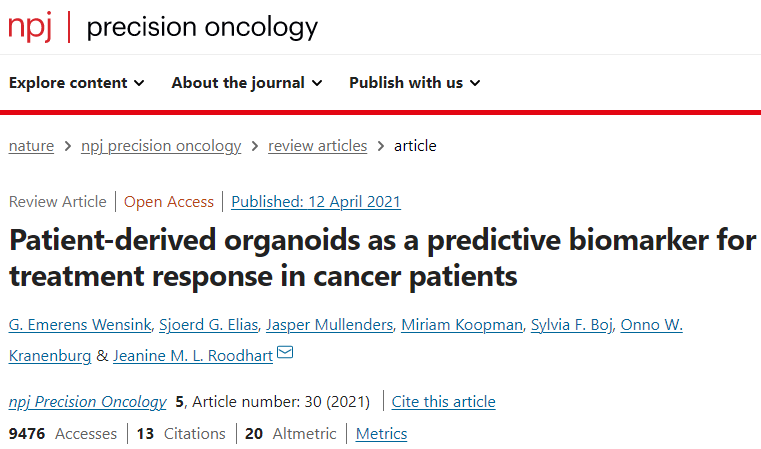View author Miriam Koopman details
Image resolution: width=761 pixels, height=449 pixels.
coord(462,325)
